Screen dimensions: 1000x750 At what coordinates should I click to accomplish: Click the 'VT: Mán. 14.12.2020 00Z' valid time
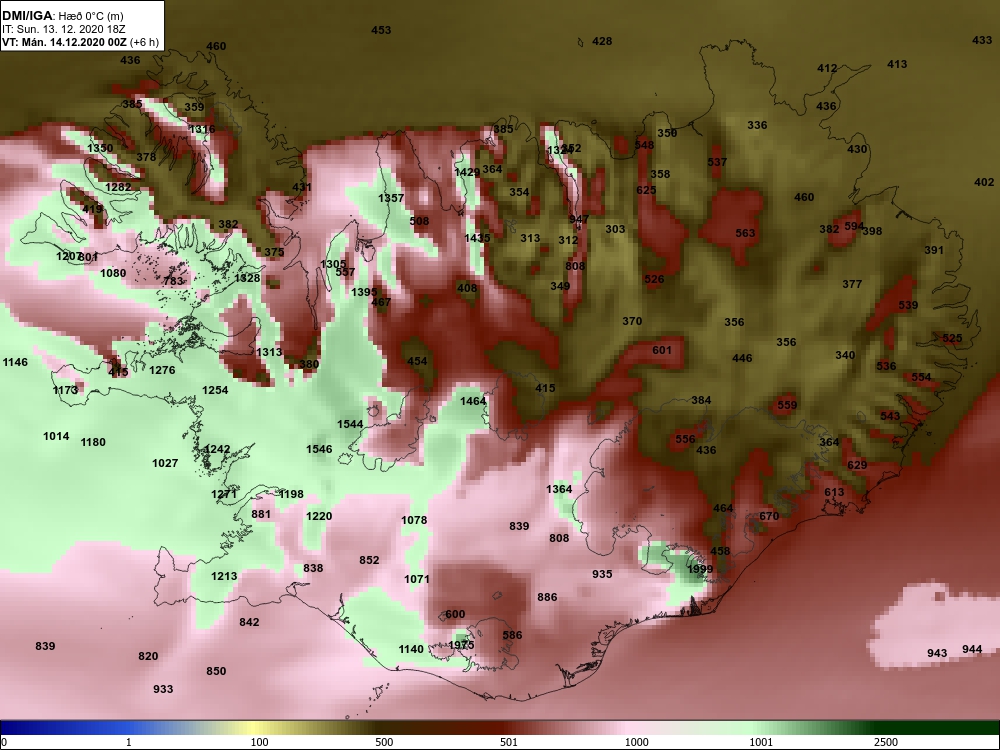[x=64, y=43]
